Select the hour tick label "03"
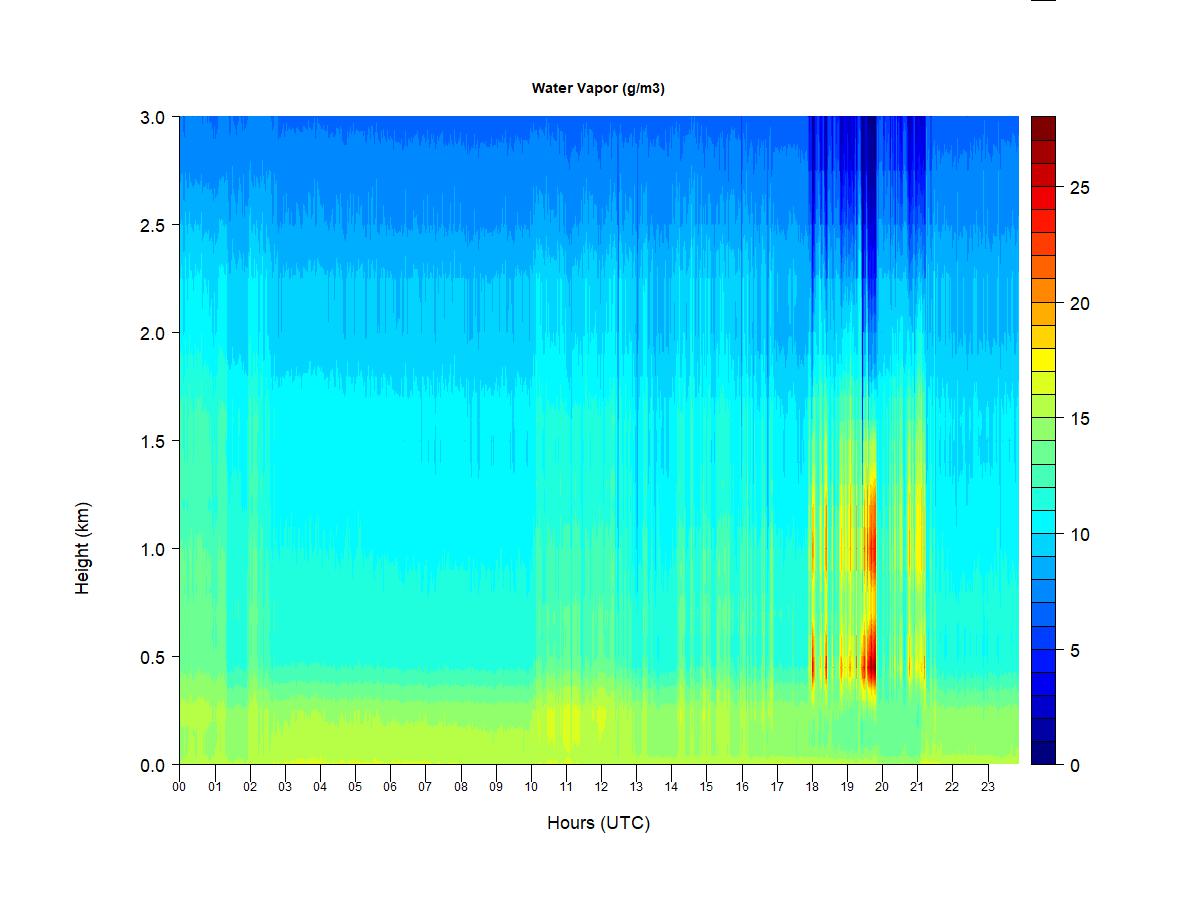 click(284, 786)
